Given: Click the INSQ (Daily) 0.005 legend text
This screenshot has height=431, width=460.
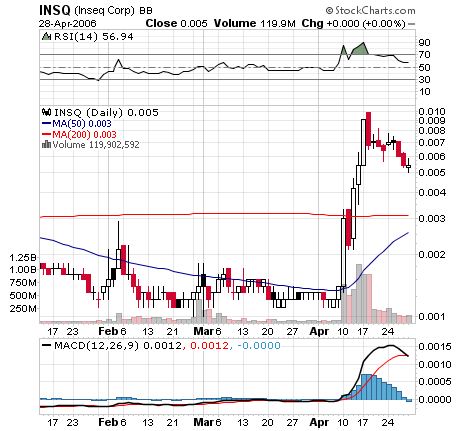Looking at the screenshot, I should [106, 112].
